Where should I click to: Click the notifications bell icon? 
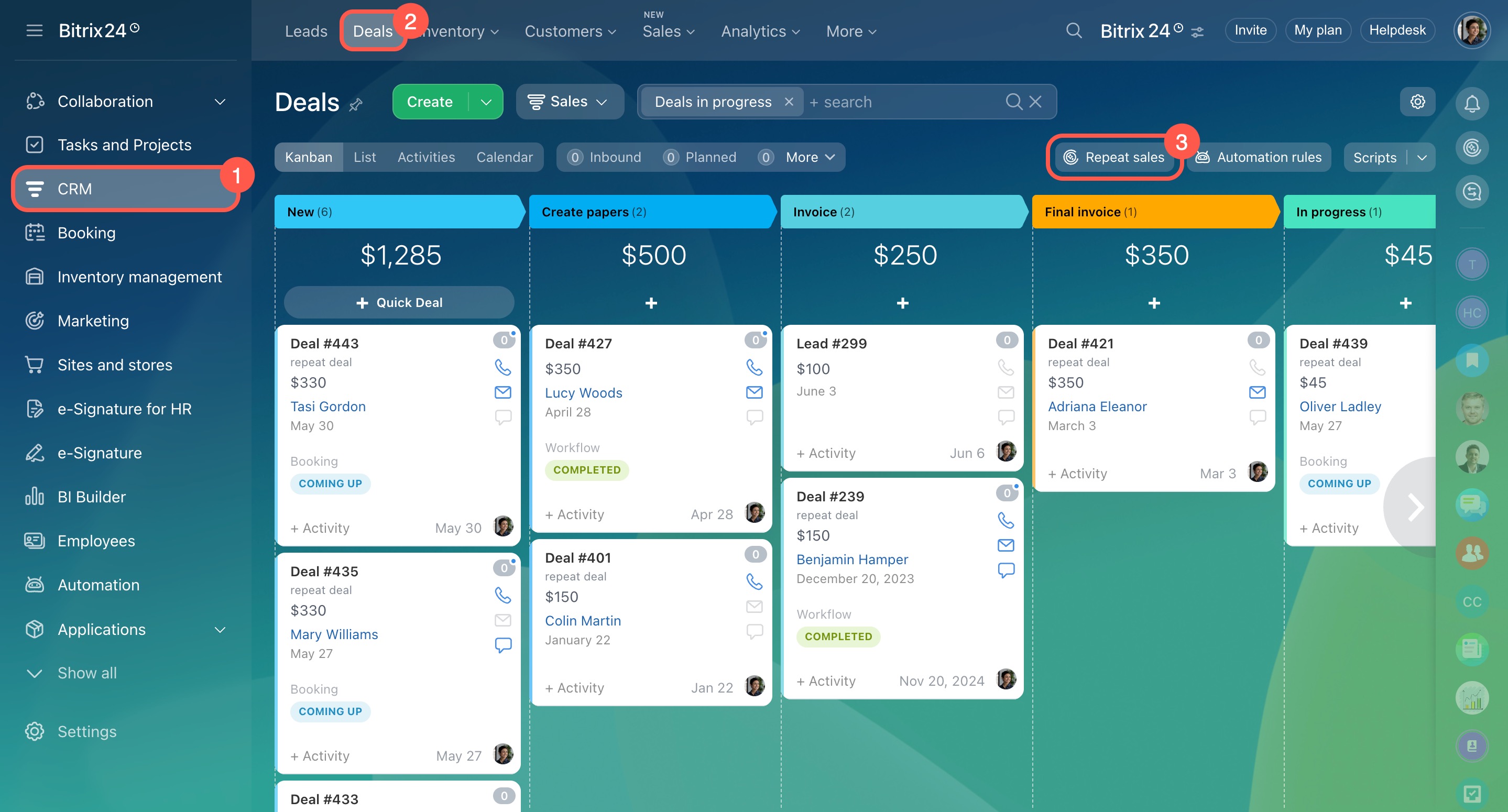coord(1472,104)
